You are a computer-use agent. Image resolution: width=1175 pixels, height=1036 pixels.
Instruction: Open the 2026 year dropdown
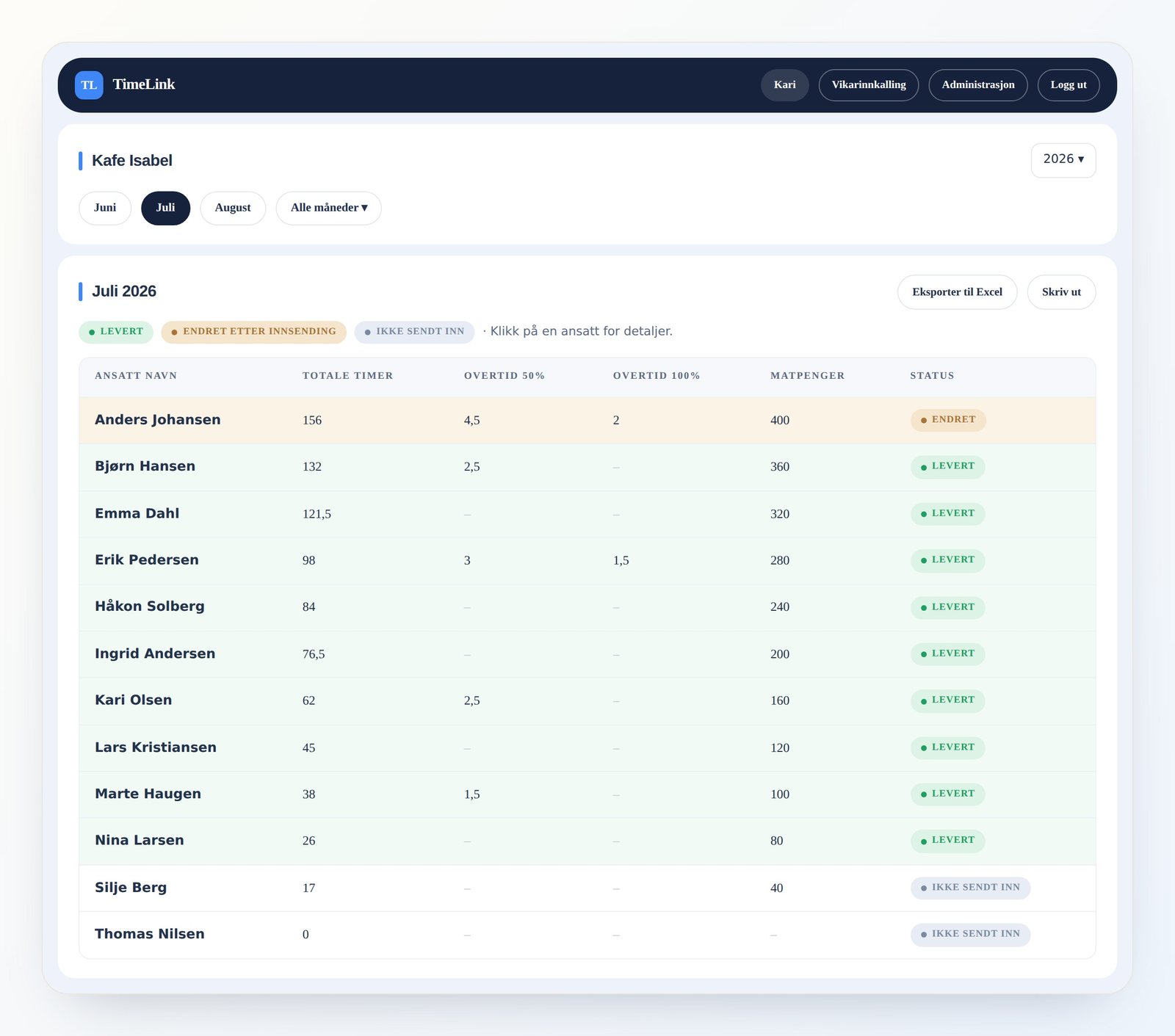[x=1063, y=160]
